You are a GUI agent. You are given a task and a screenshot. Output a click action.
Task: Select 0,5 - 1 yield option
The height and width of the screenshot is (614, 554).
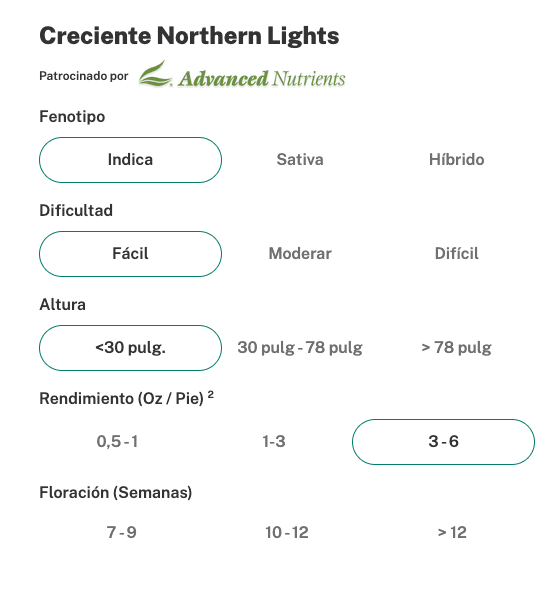pos(117,442)
